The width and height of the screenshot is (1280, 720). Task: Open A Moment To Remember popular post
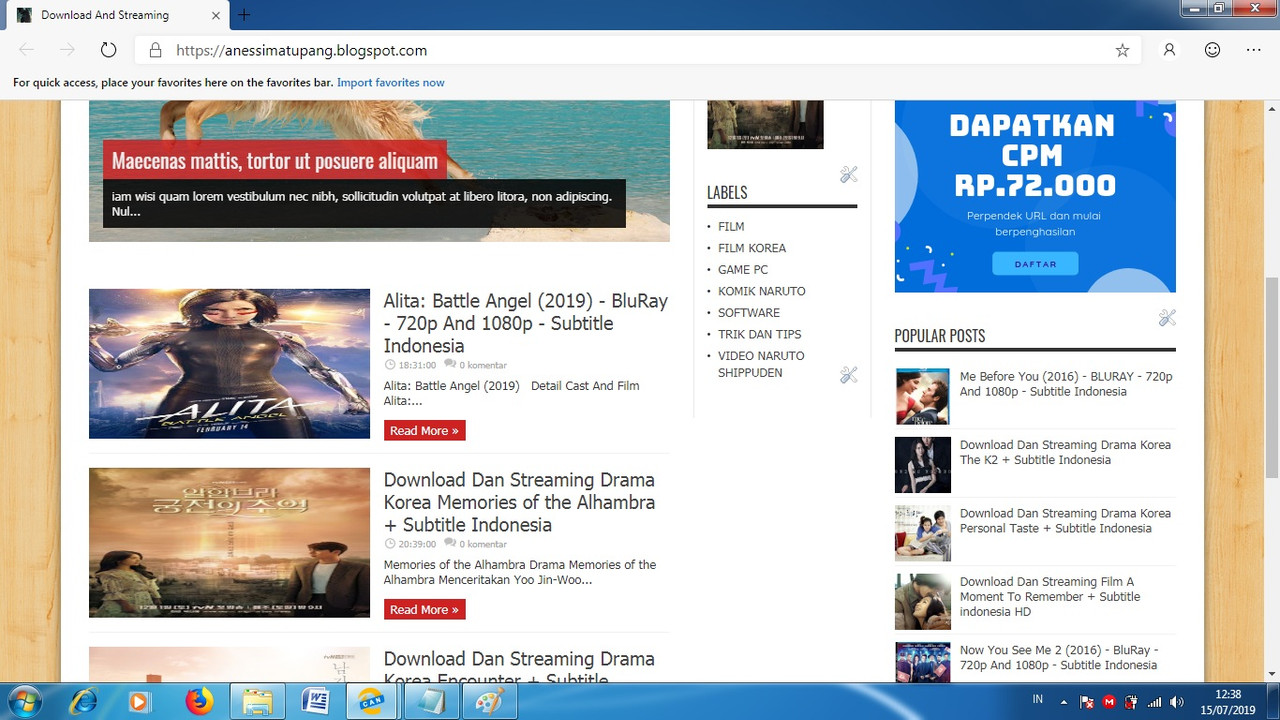(x=1050, y=596)
